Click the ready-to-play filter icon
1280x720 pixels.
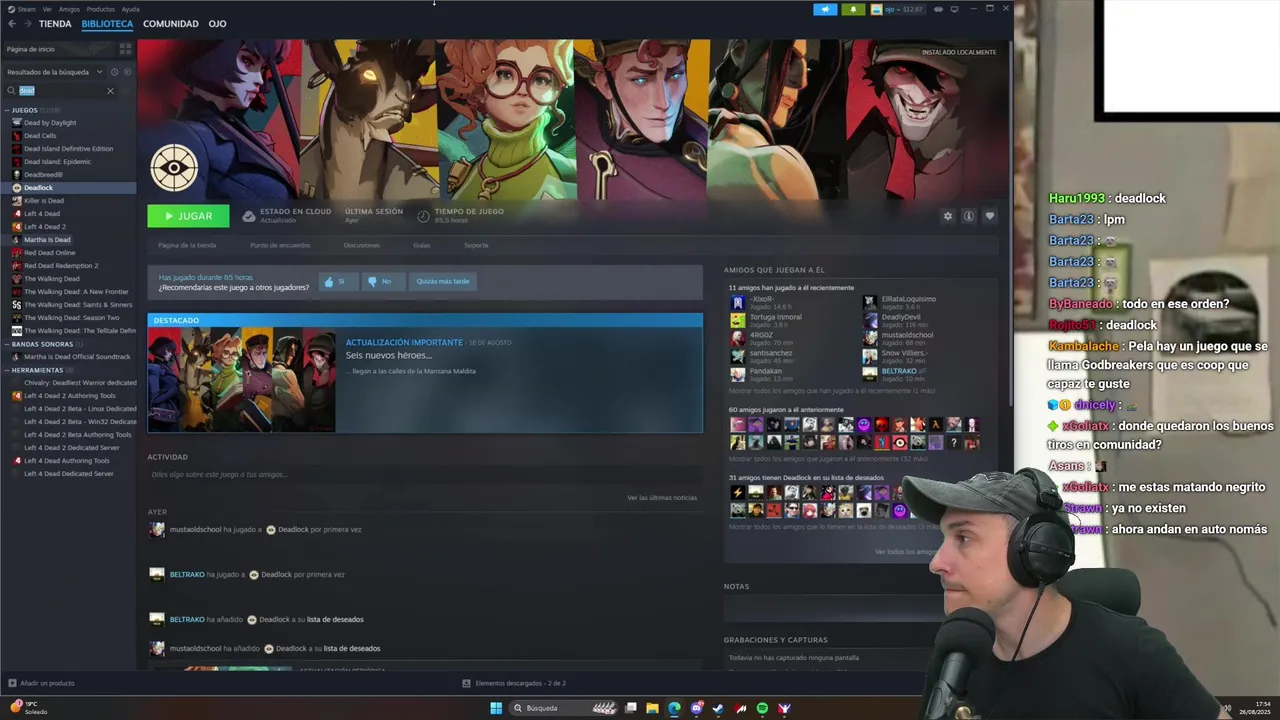point(126,72)
